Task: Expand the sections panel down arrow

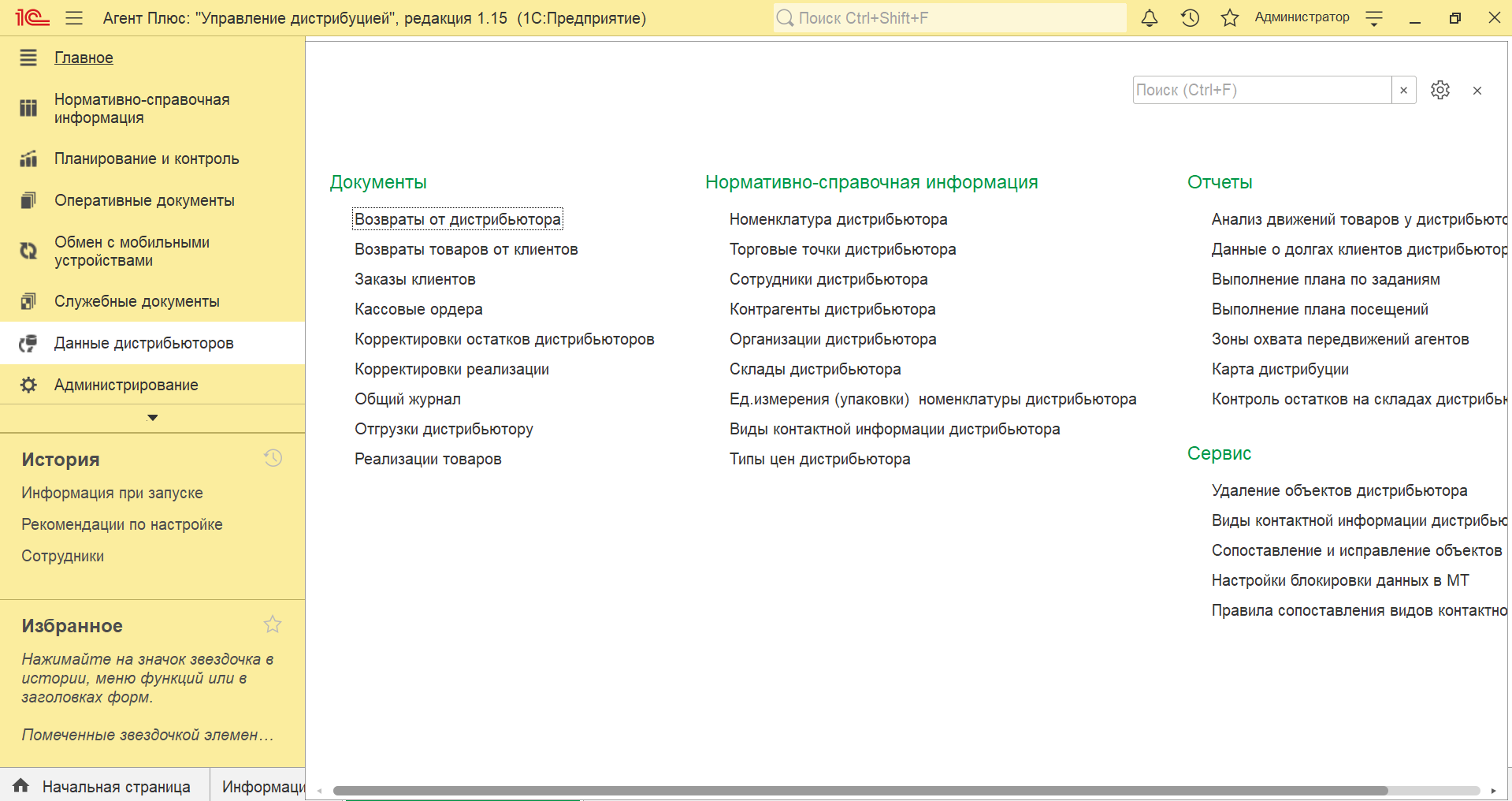Action: [x=153, y=418]
